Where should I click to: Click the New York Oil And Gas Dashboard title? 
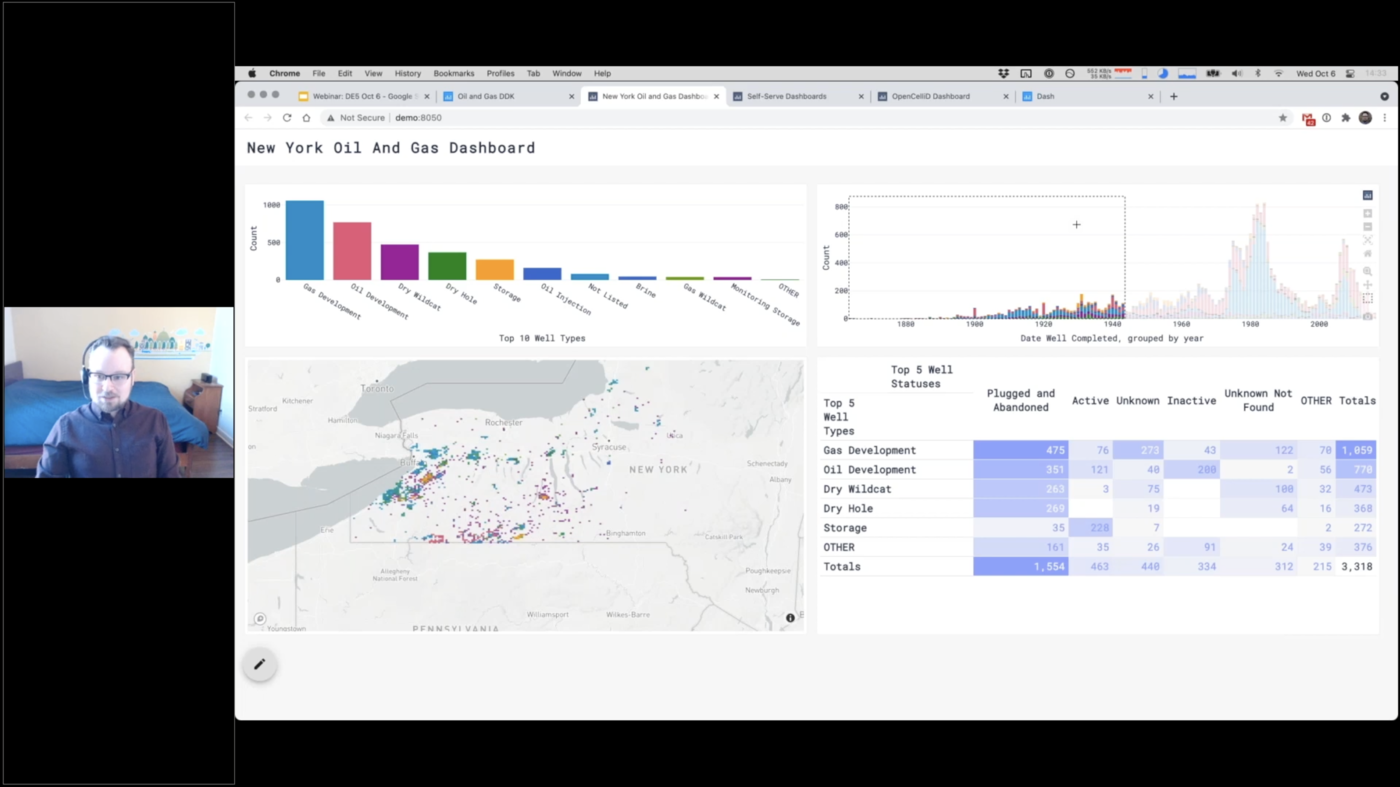pos(391,148)
